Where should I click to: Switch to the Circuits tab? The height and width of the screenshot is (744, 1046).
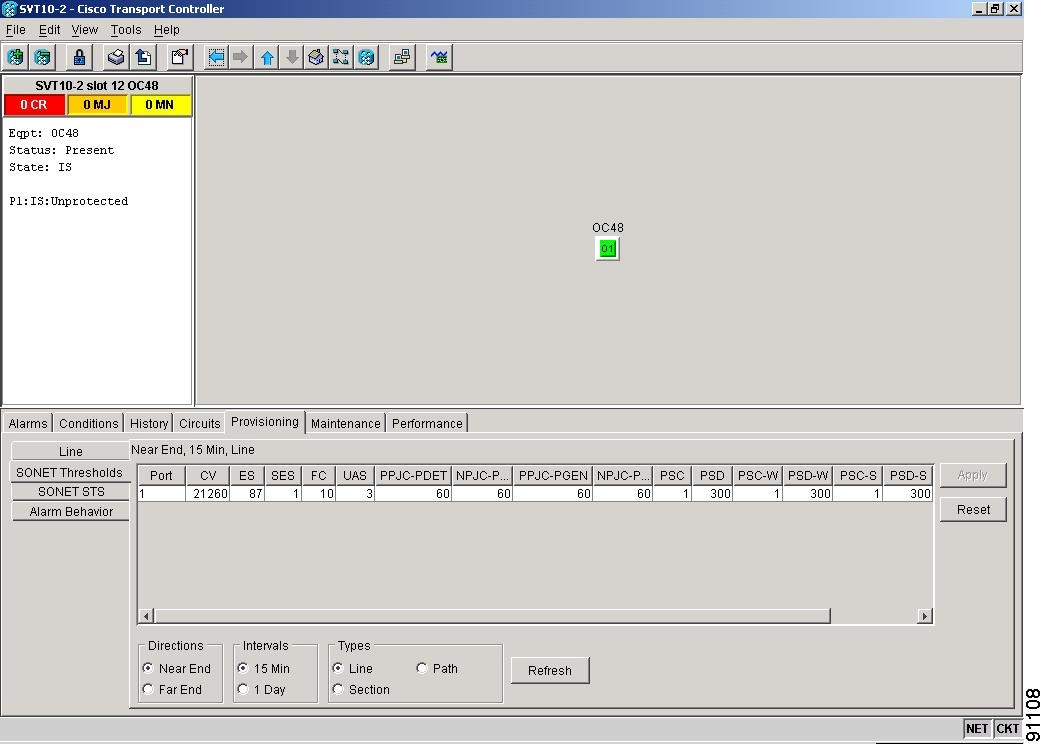pyautogui.click(x=199, y=424)
